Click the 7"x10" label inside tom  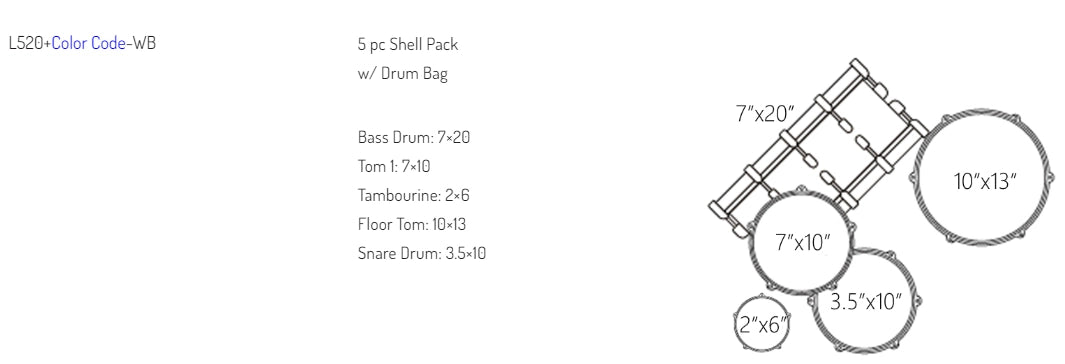pyautogui.click(x=803, y=242)
